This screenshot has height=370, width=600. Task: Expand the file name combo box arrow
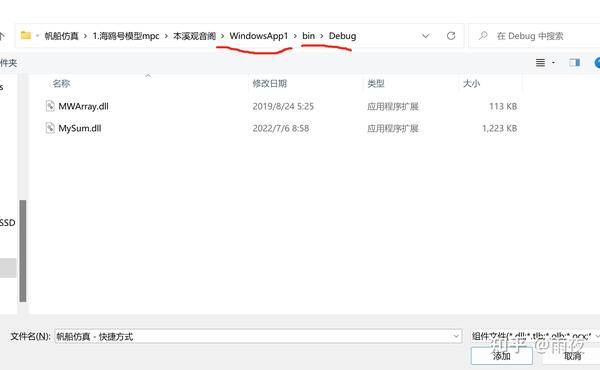coord(456,336)
